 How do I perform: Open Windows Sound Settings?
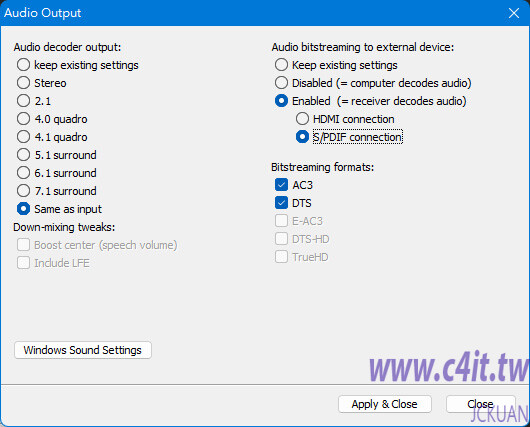(x=83, y=350)
